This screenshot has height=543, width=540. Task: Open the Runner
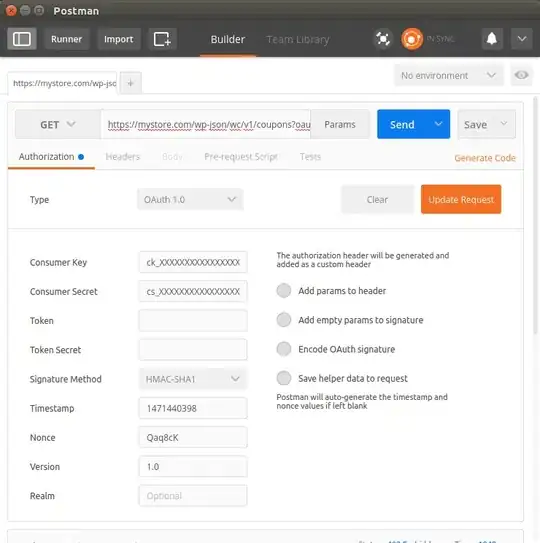pyautogui.click(x=67, y=39)
